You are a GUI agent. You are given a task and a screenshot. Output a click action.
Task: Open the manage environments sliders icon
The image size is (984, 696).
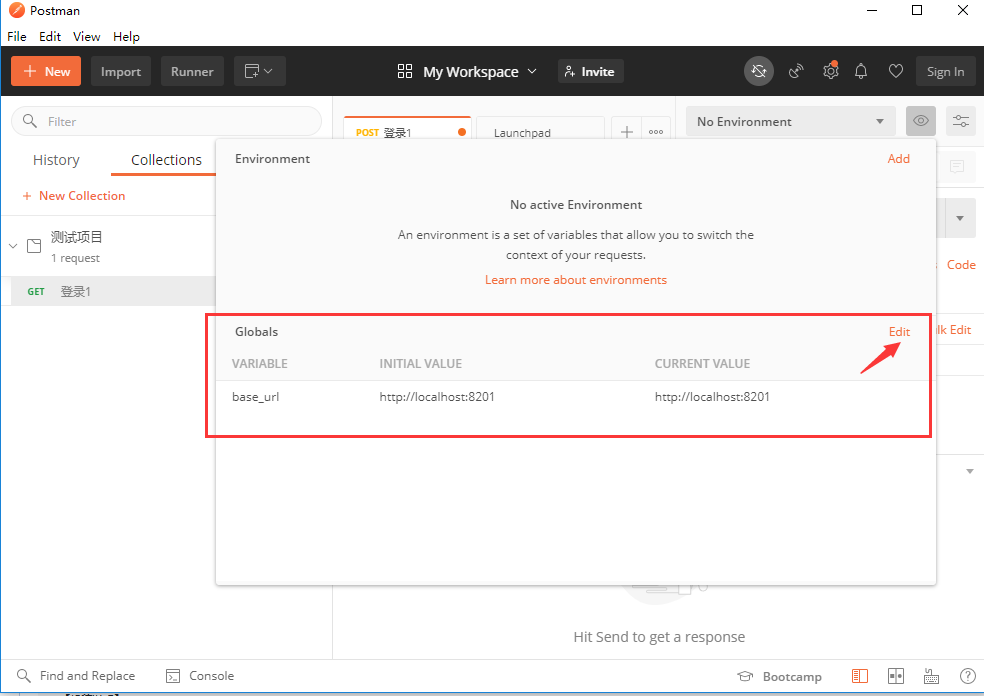point(961,121)
